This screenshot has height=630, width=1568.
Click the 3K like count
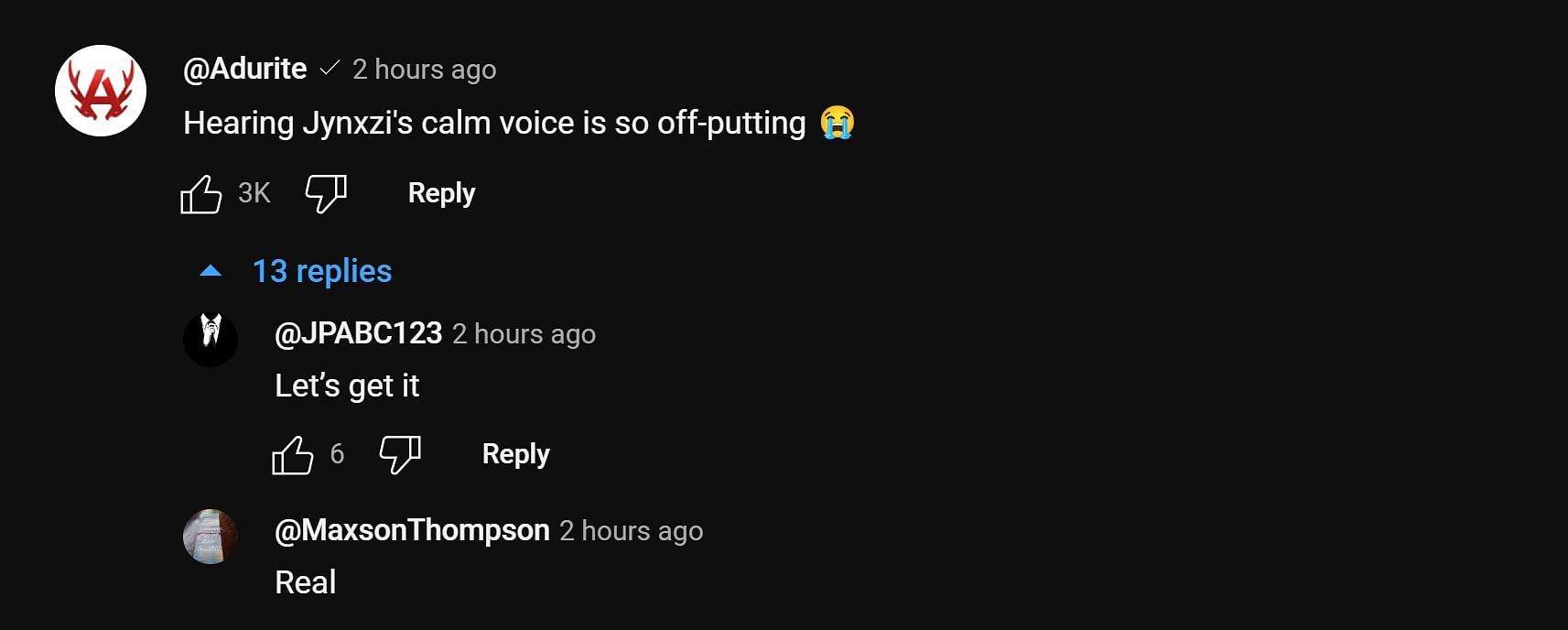254,193
